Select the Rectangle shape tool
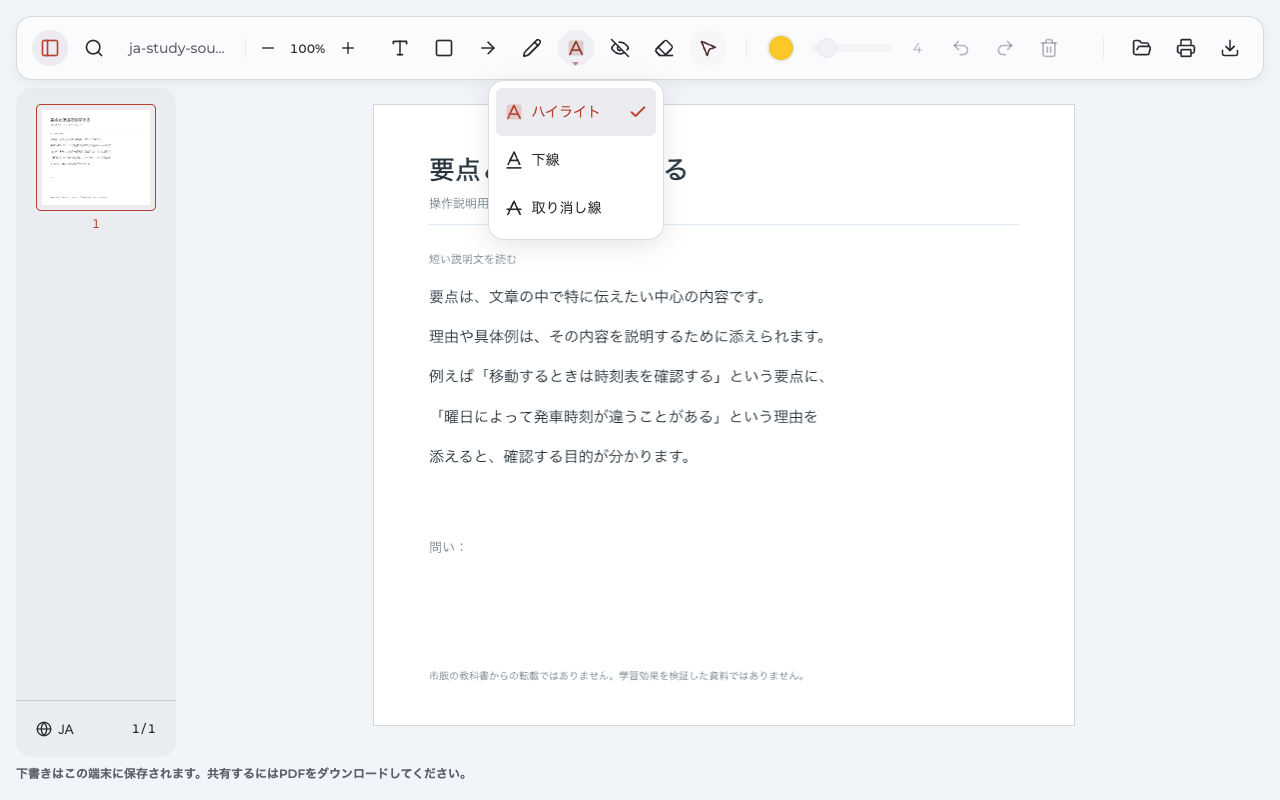Viewport: 1280px width, 800px height. pos(444,48)
